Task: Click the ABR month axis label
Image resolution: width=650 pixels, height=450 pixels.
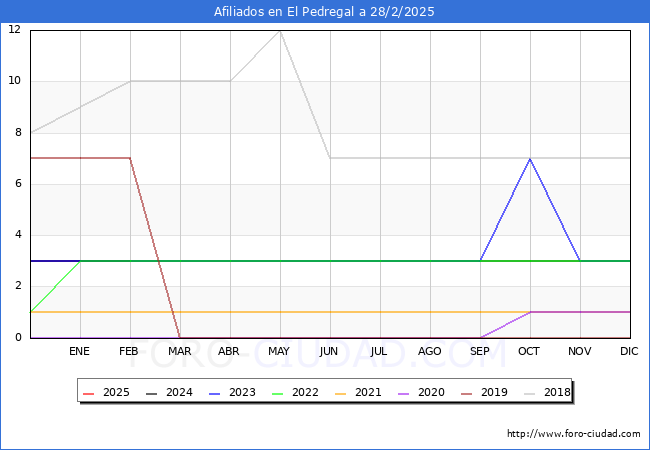Action: click(229, 351)
